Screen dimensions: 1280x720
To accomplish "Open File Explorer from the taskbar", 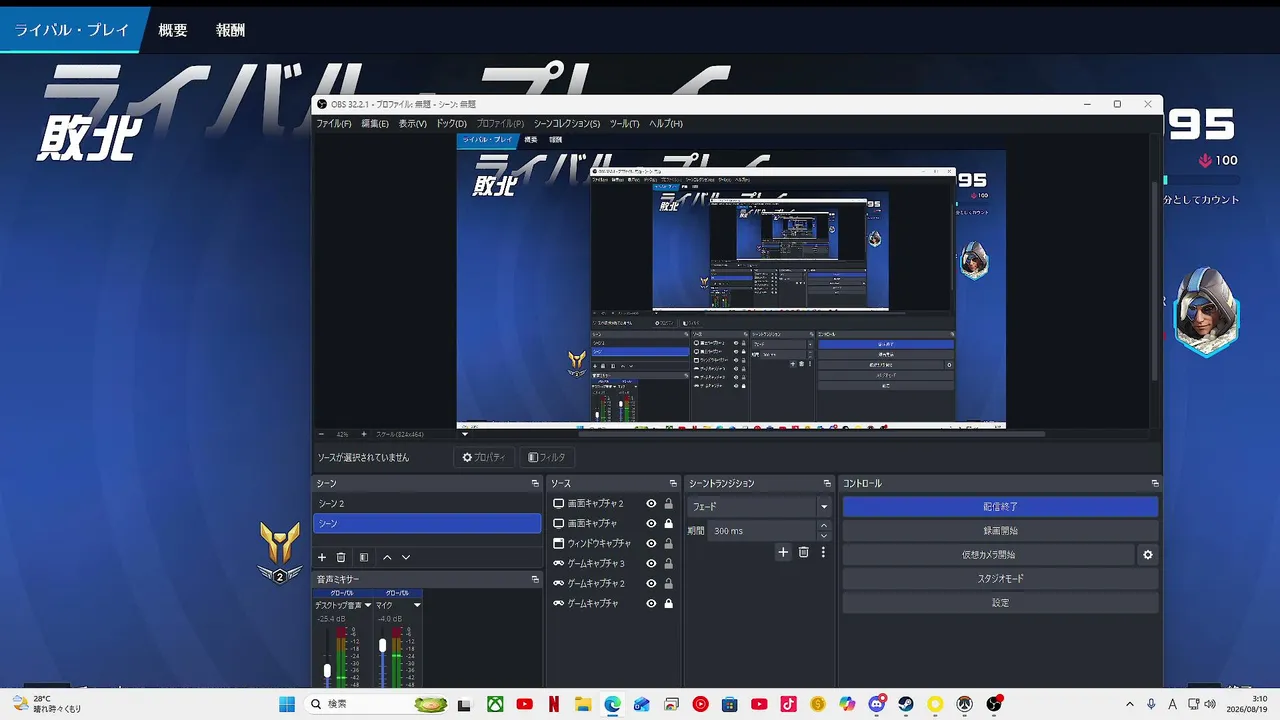I will [x=583, y=704].
